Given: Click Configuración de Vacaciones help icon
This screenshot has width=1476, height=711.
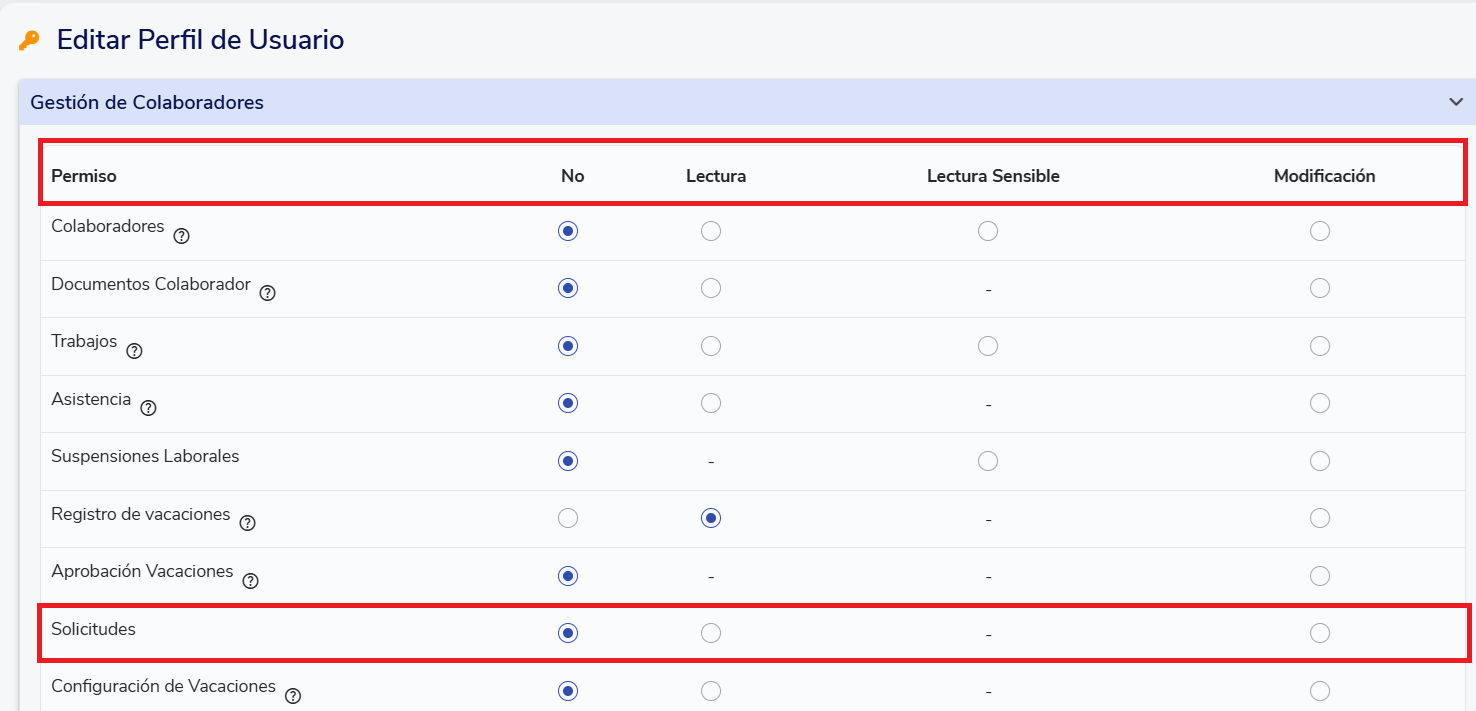Looking at the screenshot, I should pyautogui.click(x=293, y=696).
